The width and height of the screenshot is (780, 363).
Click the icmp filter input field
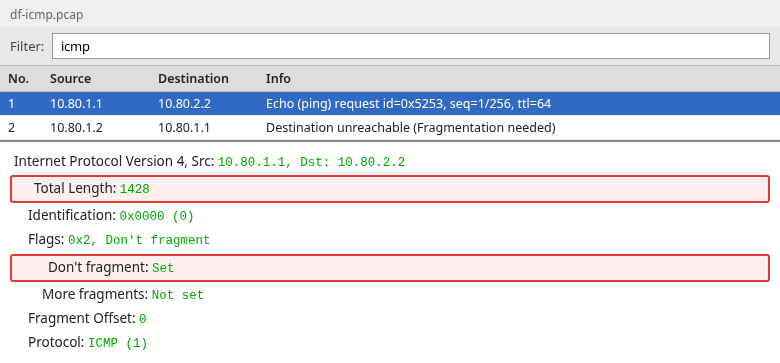click(x=411, y=46)
